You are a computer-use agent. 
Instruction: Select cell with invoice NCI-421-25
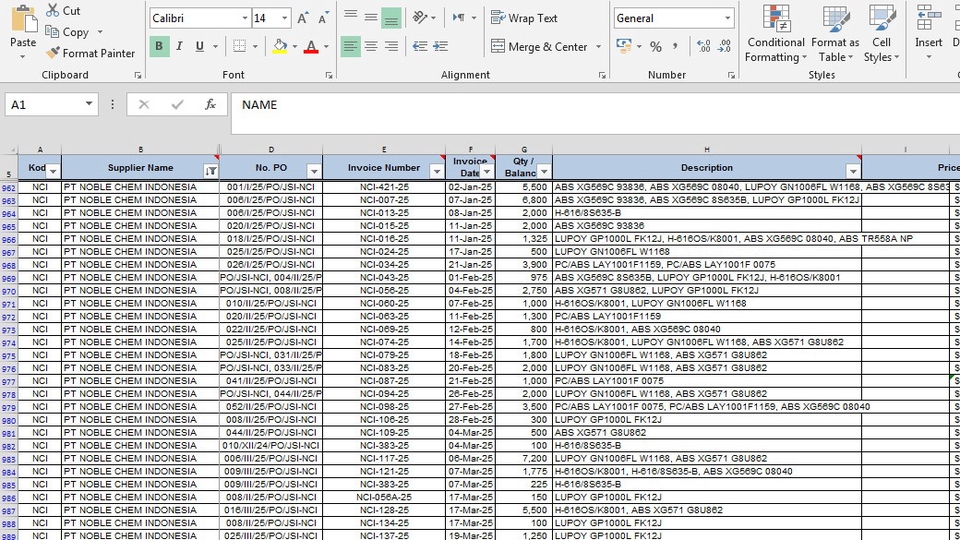click(384, 187)
